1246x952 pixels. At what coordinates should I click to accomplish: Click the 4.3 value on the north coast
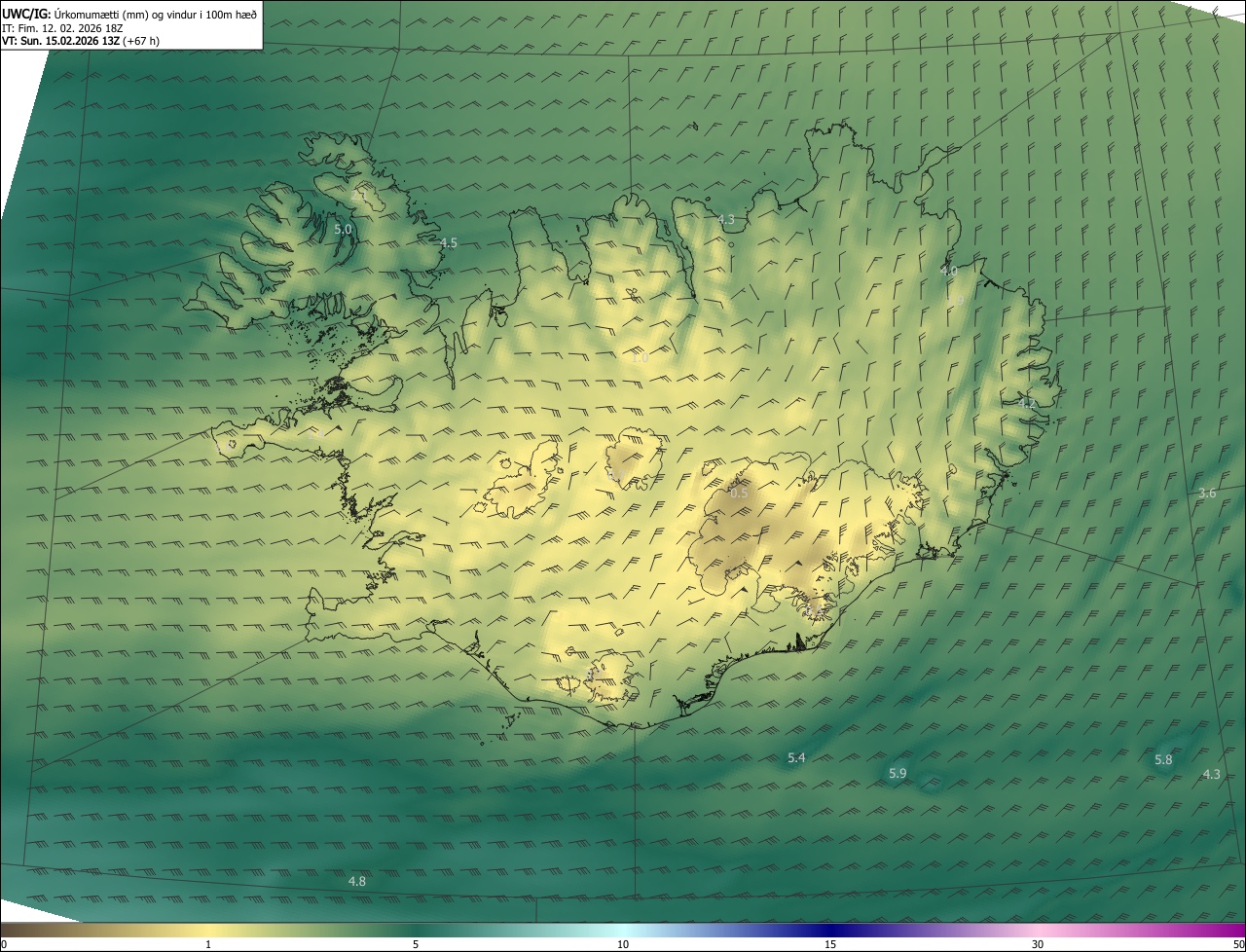pos(726,220)
